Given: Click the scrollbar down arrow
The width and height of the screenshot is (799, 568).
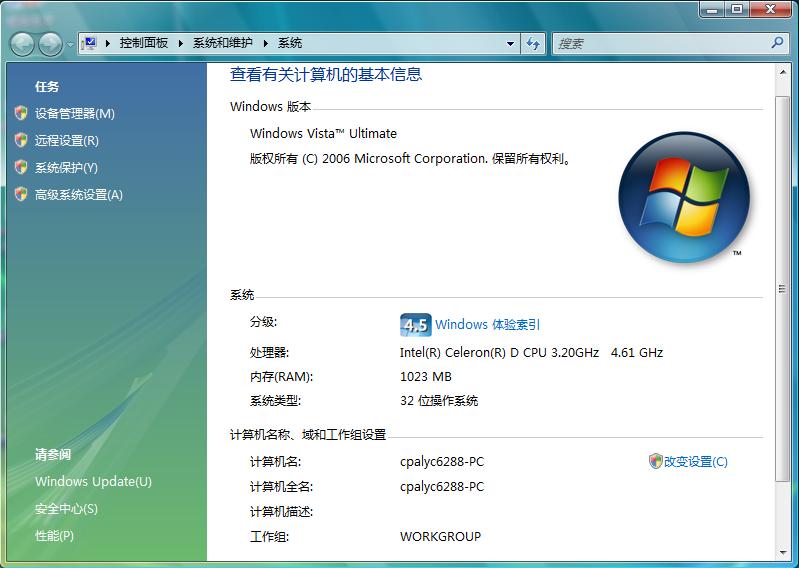Looking at the screenshot, I should (782, 552).
